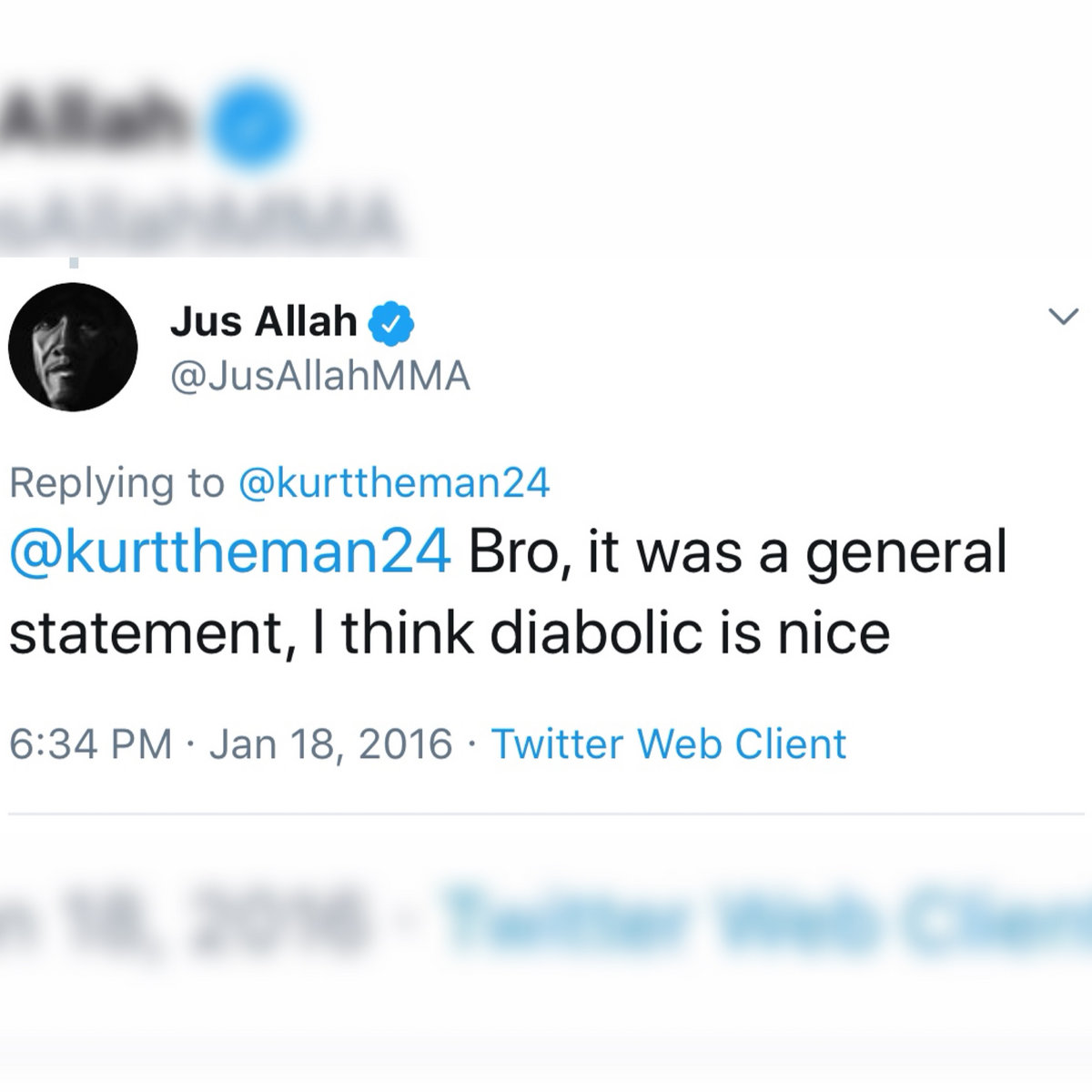The image size is (1092, 1092).
Task: Open the Jus Allah display name
Action: click(264, 322)
